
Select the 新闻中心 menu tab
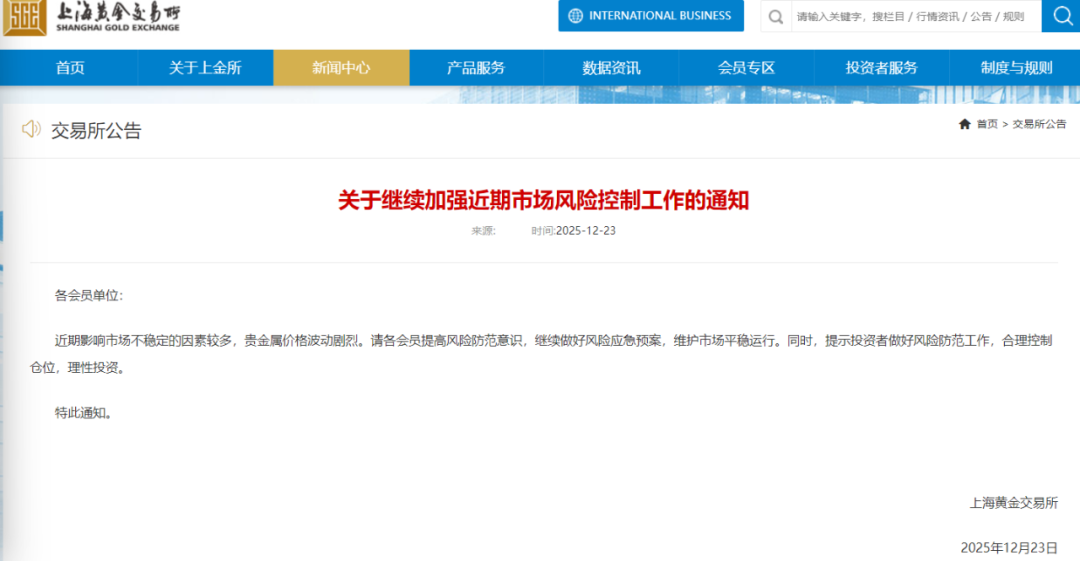341,68
